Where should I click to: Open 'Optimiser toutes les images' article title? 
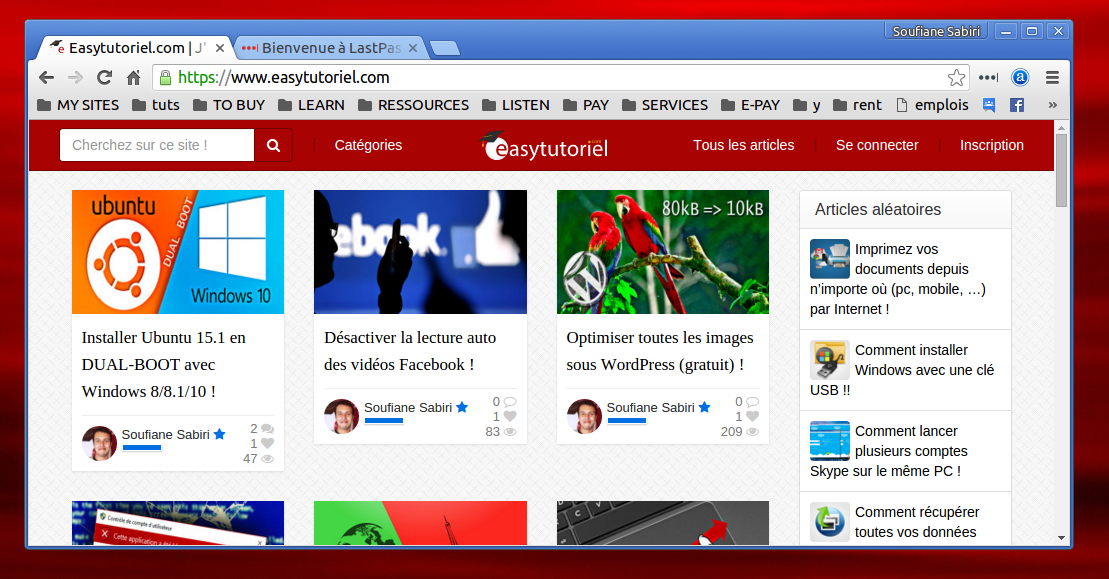click(x=660, y=351)
